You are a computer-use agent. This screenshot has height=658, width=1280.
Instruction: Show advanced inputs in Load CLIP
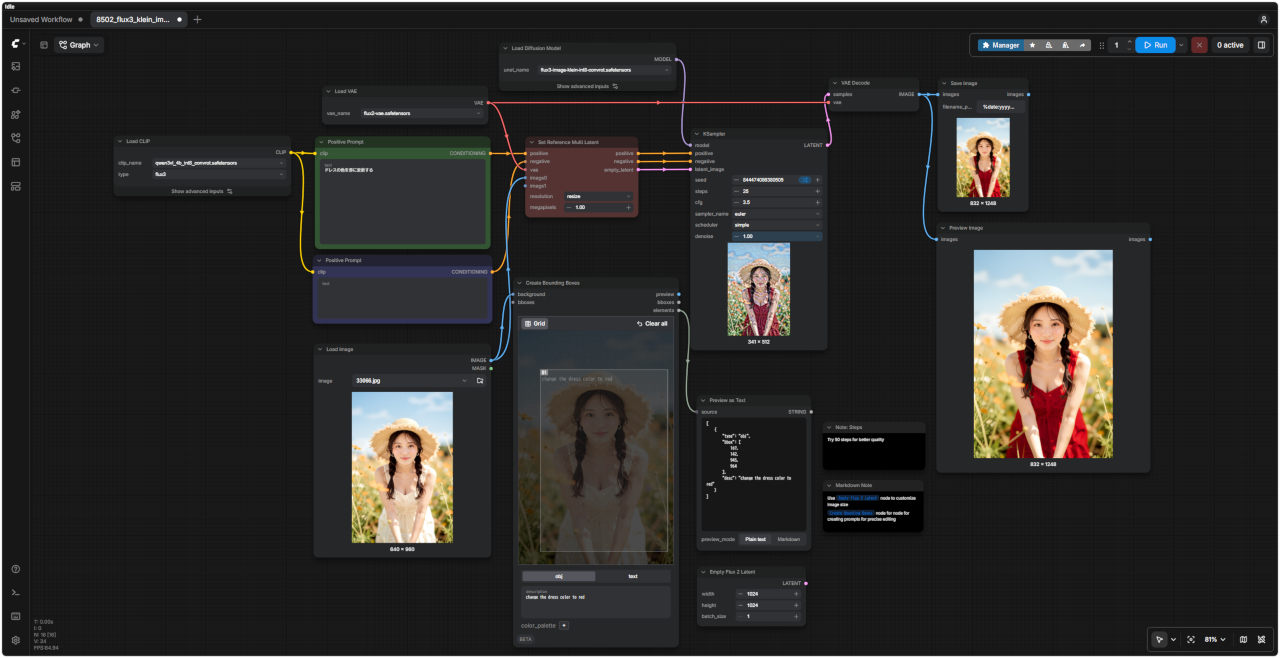click(202, 191)
